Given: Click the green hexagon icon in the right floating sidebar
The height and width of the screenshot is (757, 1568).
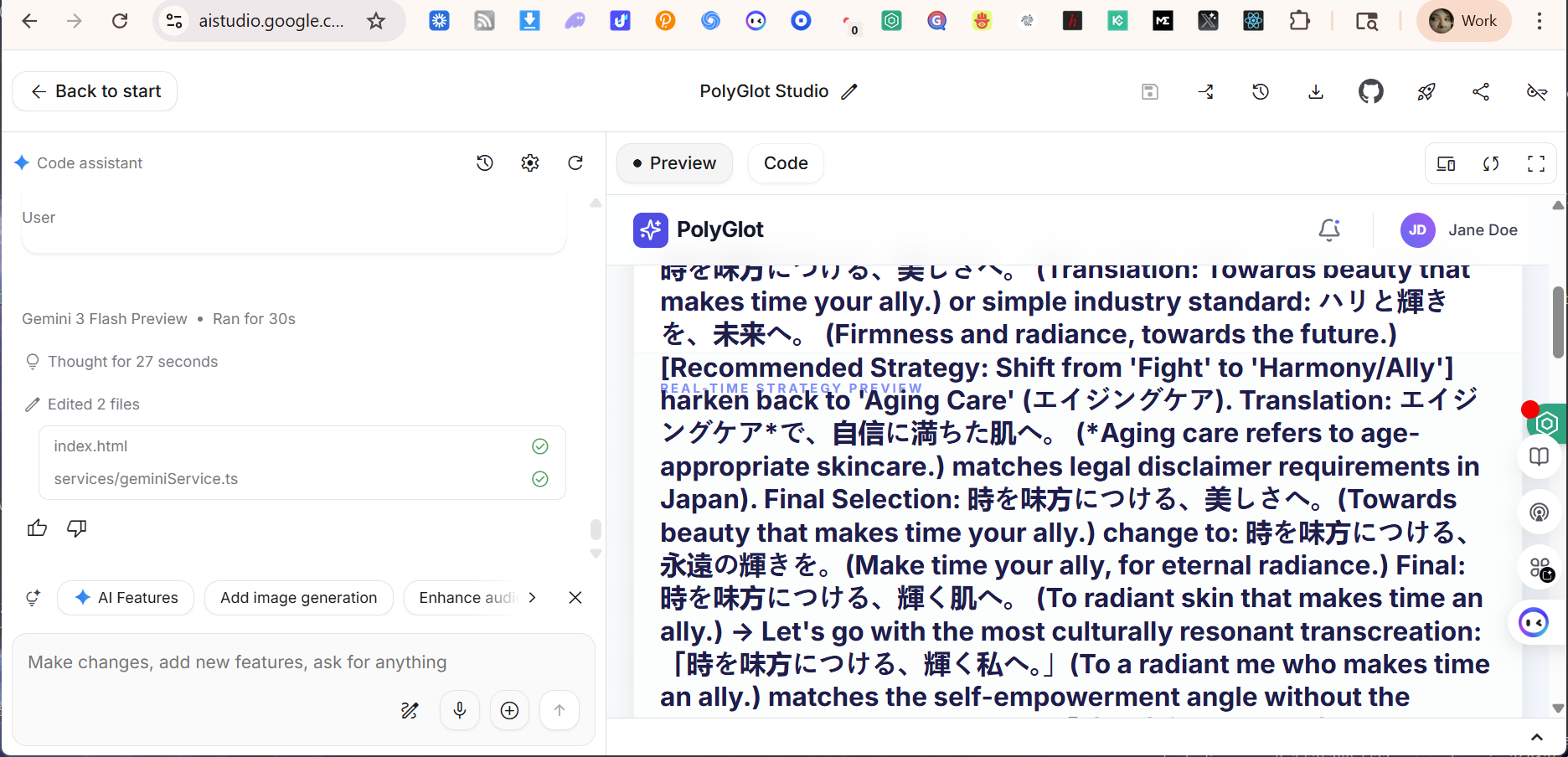Looking at the screenshot, I should (x=1546, y=424).
